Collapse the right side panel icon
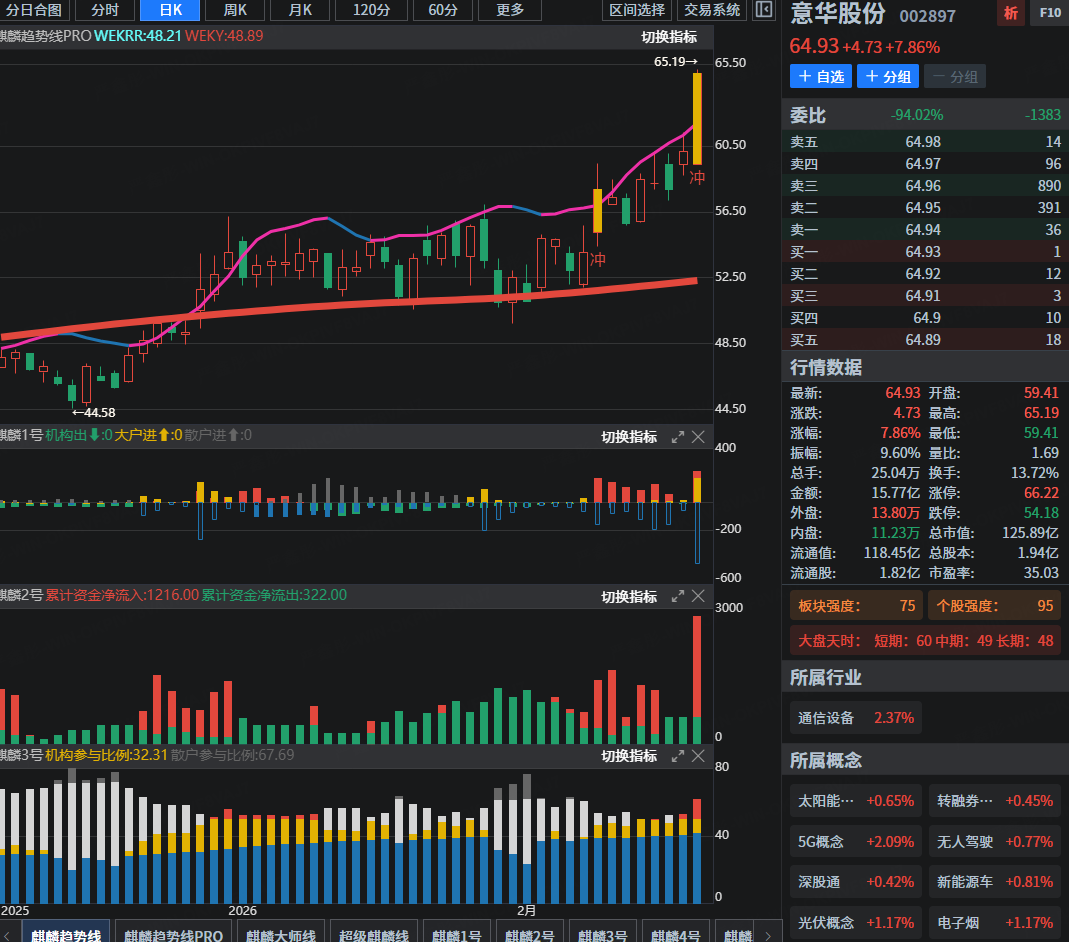Image resolution: width=1069 pixels, height=942 pixels. pos(764,10)
